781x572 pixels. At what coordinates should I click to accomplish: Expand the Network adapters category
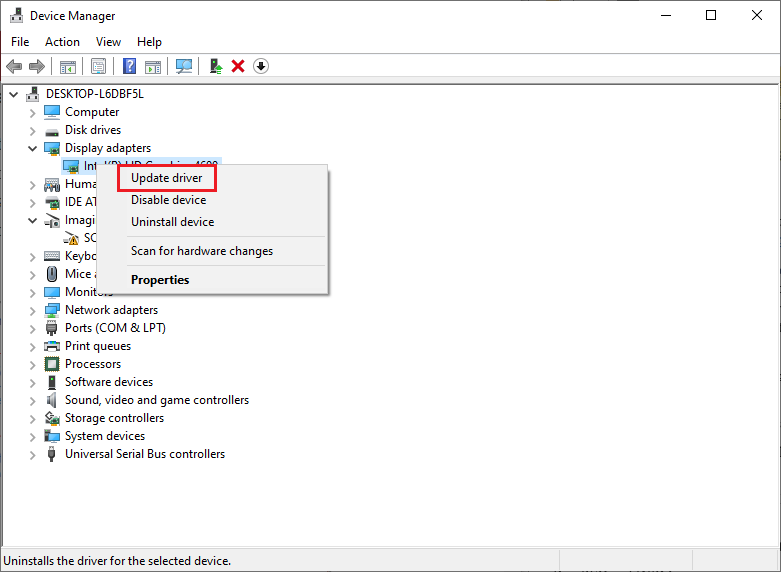[x=33, y=310]
